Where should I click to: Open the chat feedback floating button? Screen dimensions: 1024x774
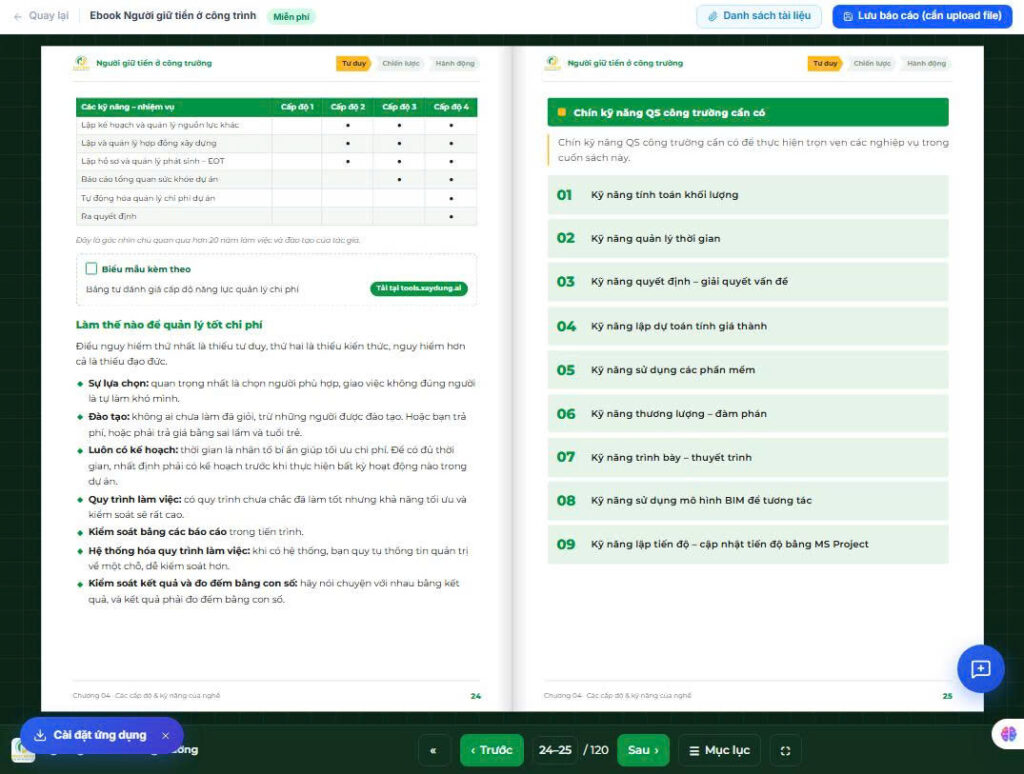[x=980, y=668]
